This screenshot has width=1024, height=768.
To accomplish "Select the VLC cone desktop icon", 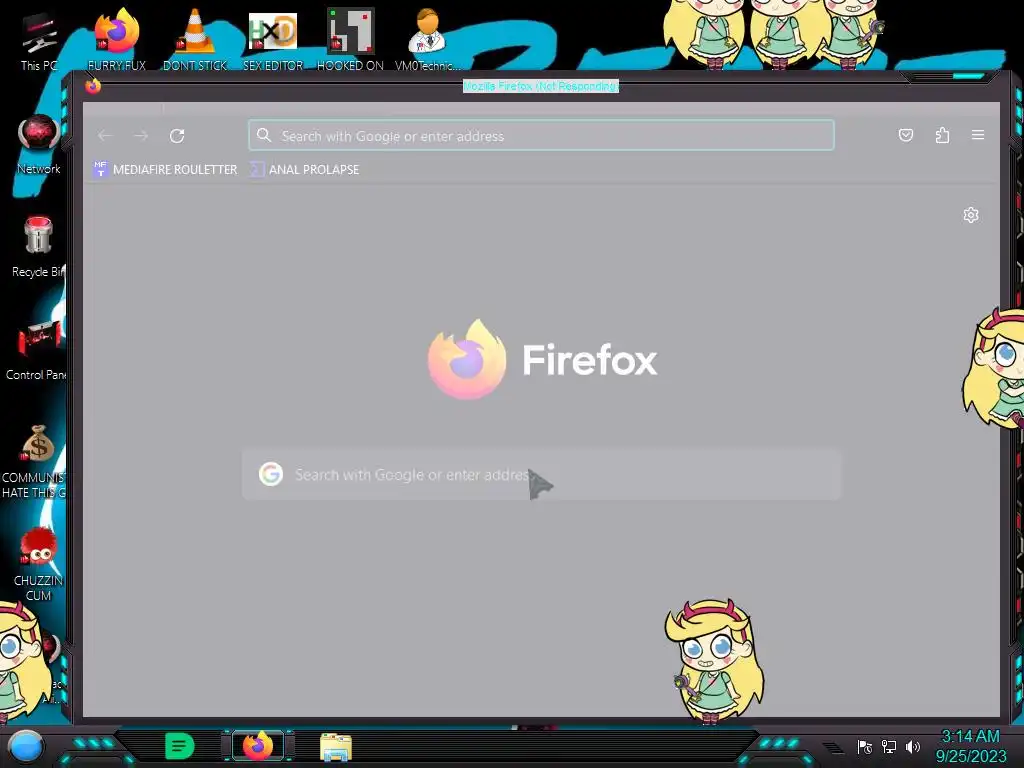I will [195, 39].
